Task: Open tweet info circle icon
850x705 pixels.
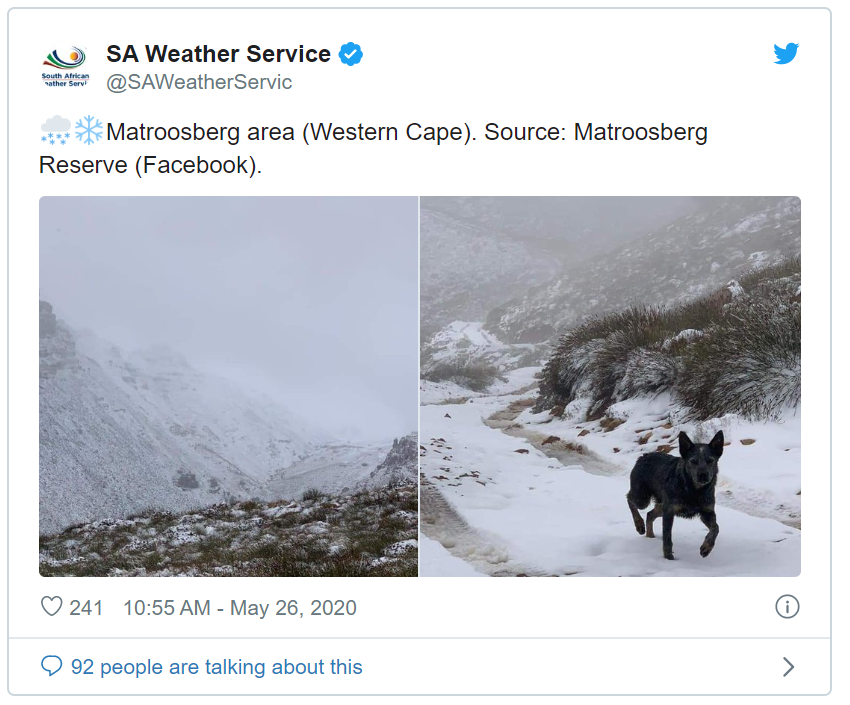Action: pyautogui.click(x=787, y=607)
